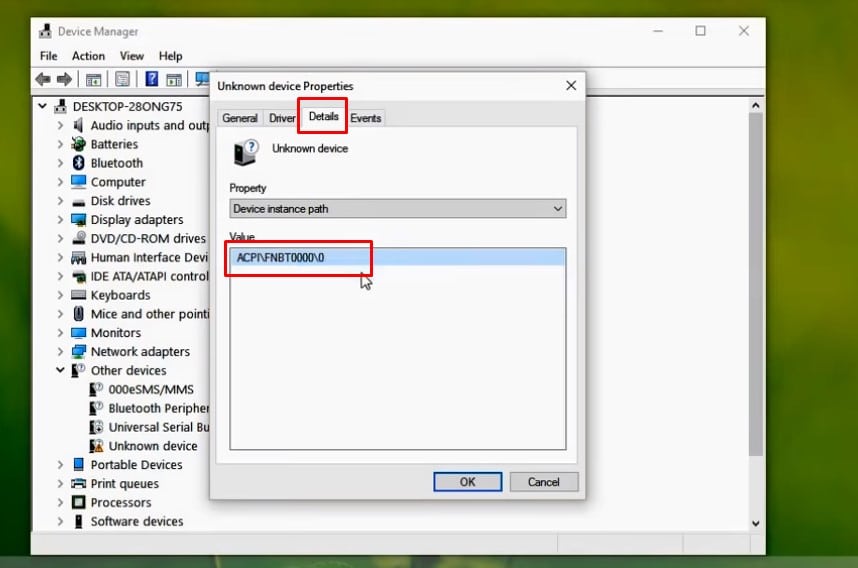Image resolution: width=858 pixels, height=568 pixels.
Task: Expand the Processors tree node
Action: point(60,502)
